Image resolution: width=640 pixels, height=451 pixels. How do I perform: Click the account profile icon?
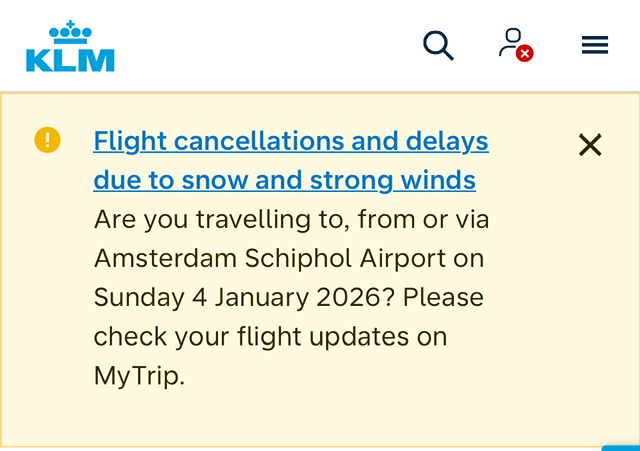pos(512,42)
